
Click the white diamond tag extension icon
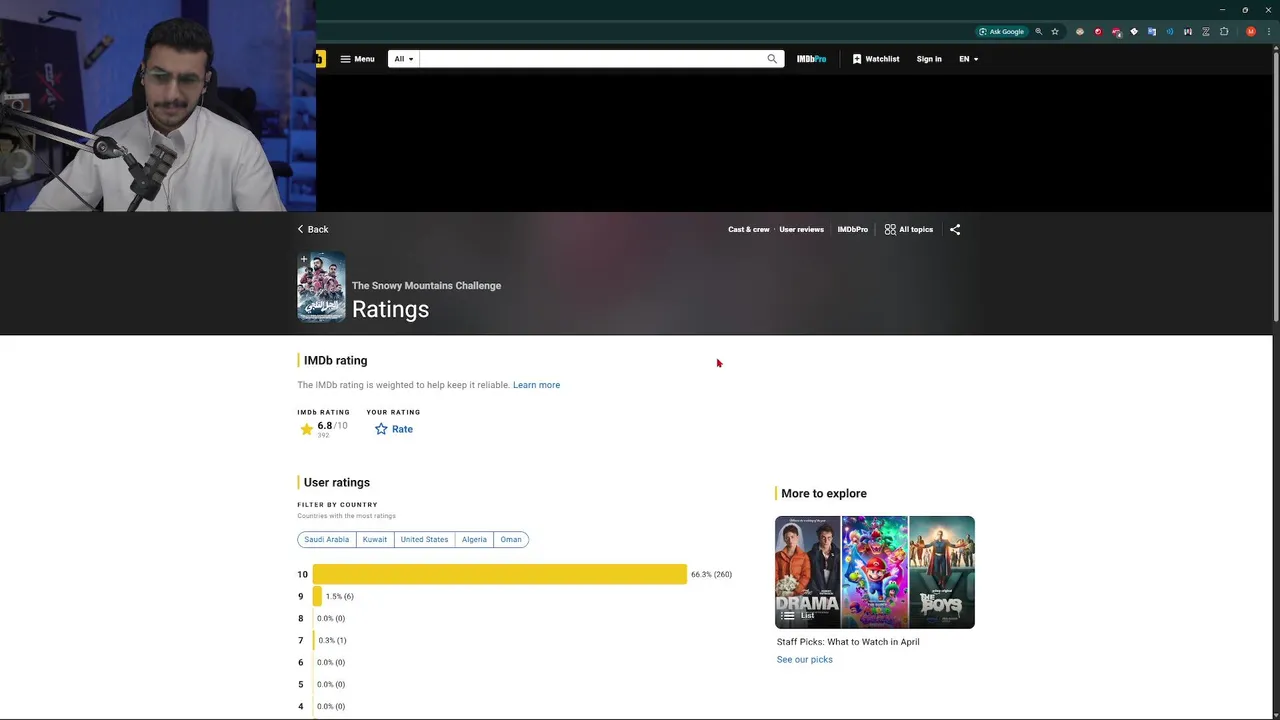point(1134,32)
